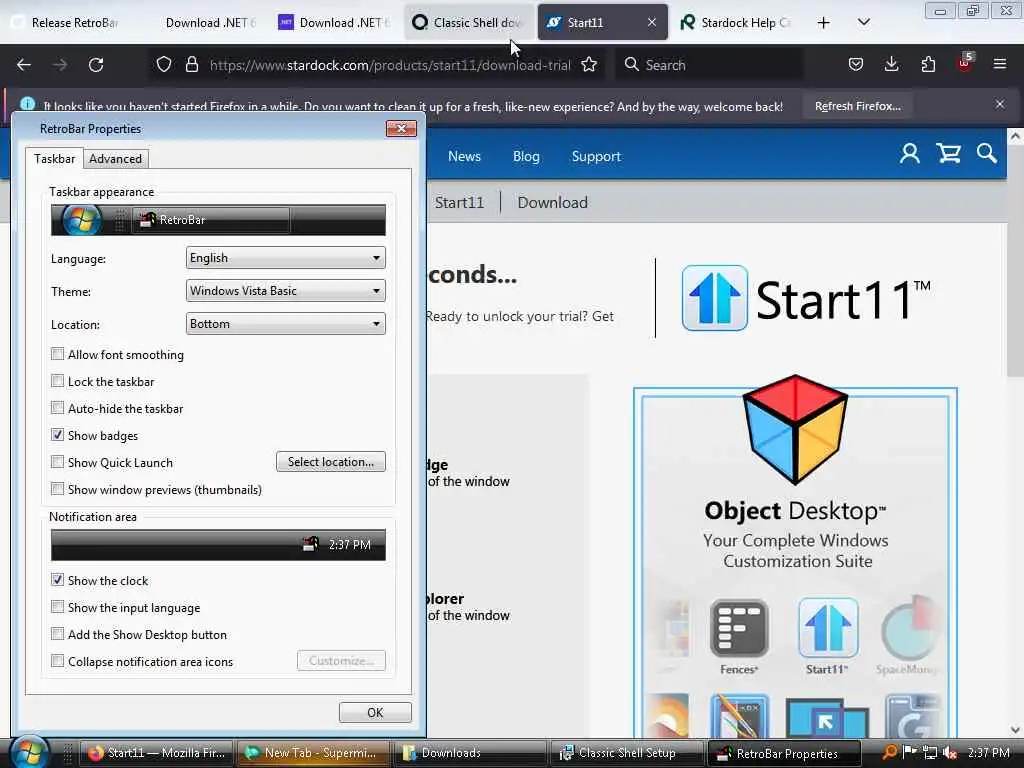Switch to the Release RetroBar browser tab

click(x=69, y=23)
